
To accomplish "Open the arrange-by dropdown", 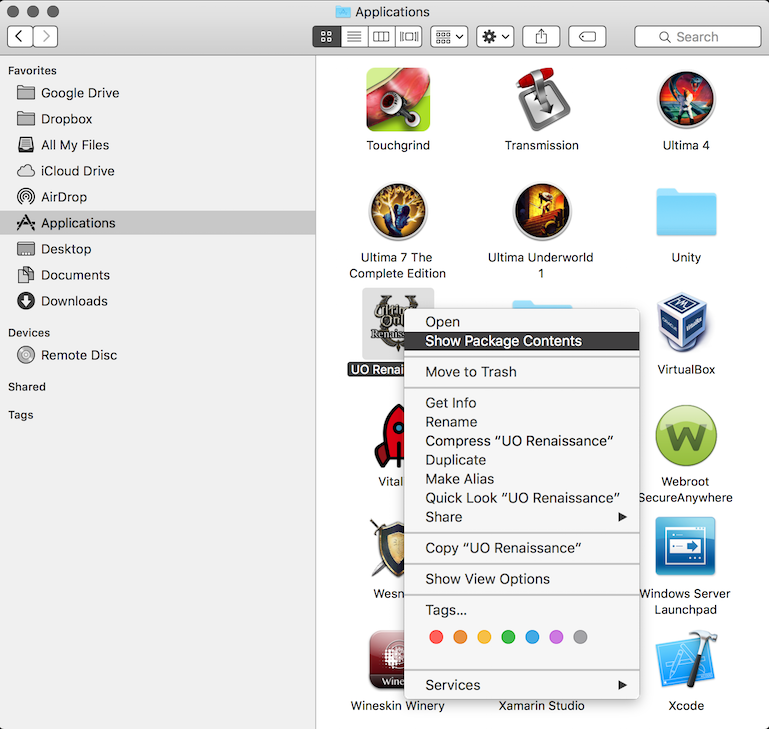I will tap(449, 37).
